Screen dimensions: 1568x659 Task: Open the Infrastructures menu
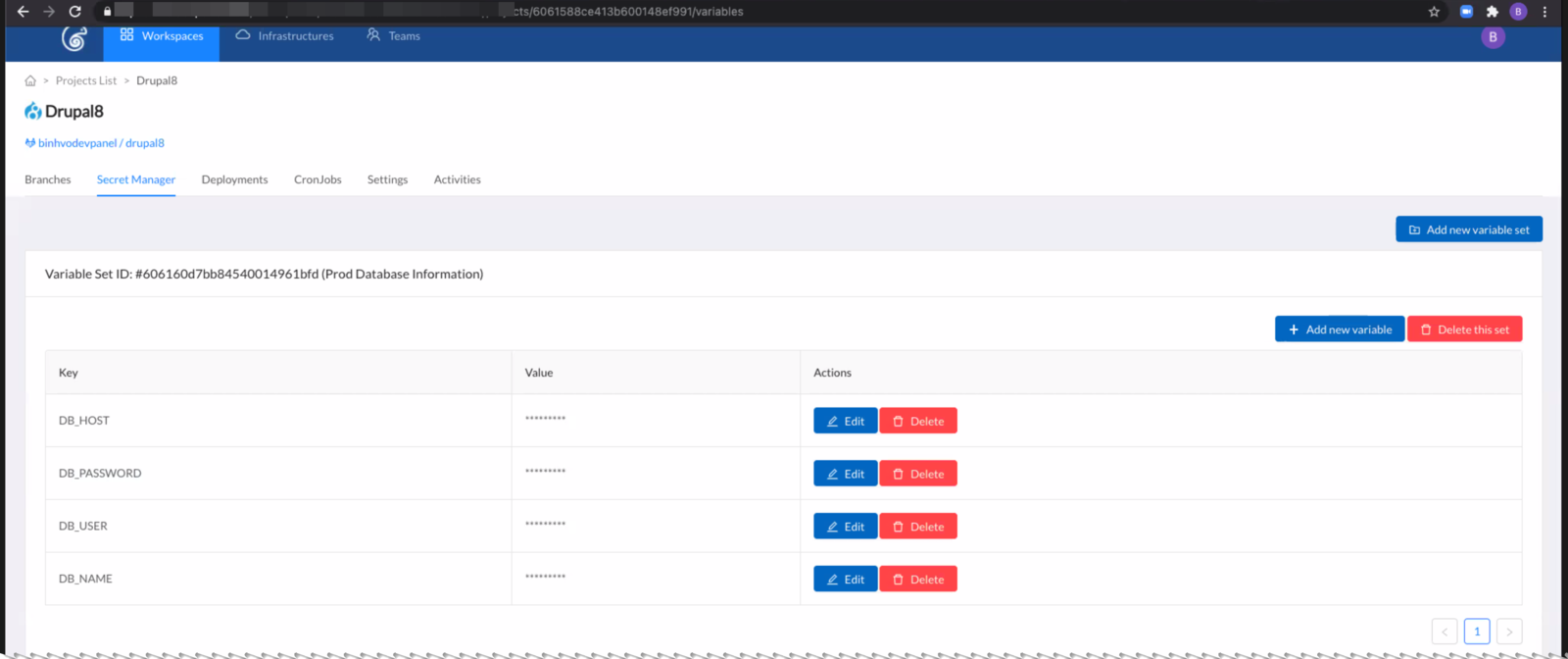click(285, 36)
